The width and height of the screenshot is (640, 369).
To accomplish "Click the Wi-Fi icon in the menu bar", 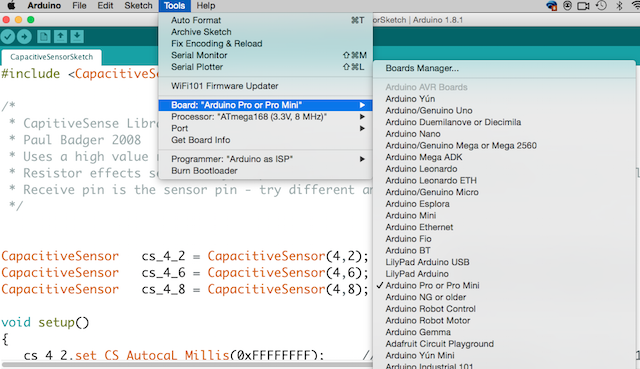I will [x=635, y=6].
